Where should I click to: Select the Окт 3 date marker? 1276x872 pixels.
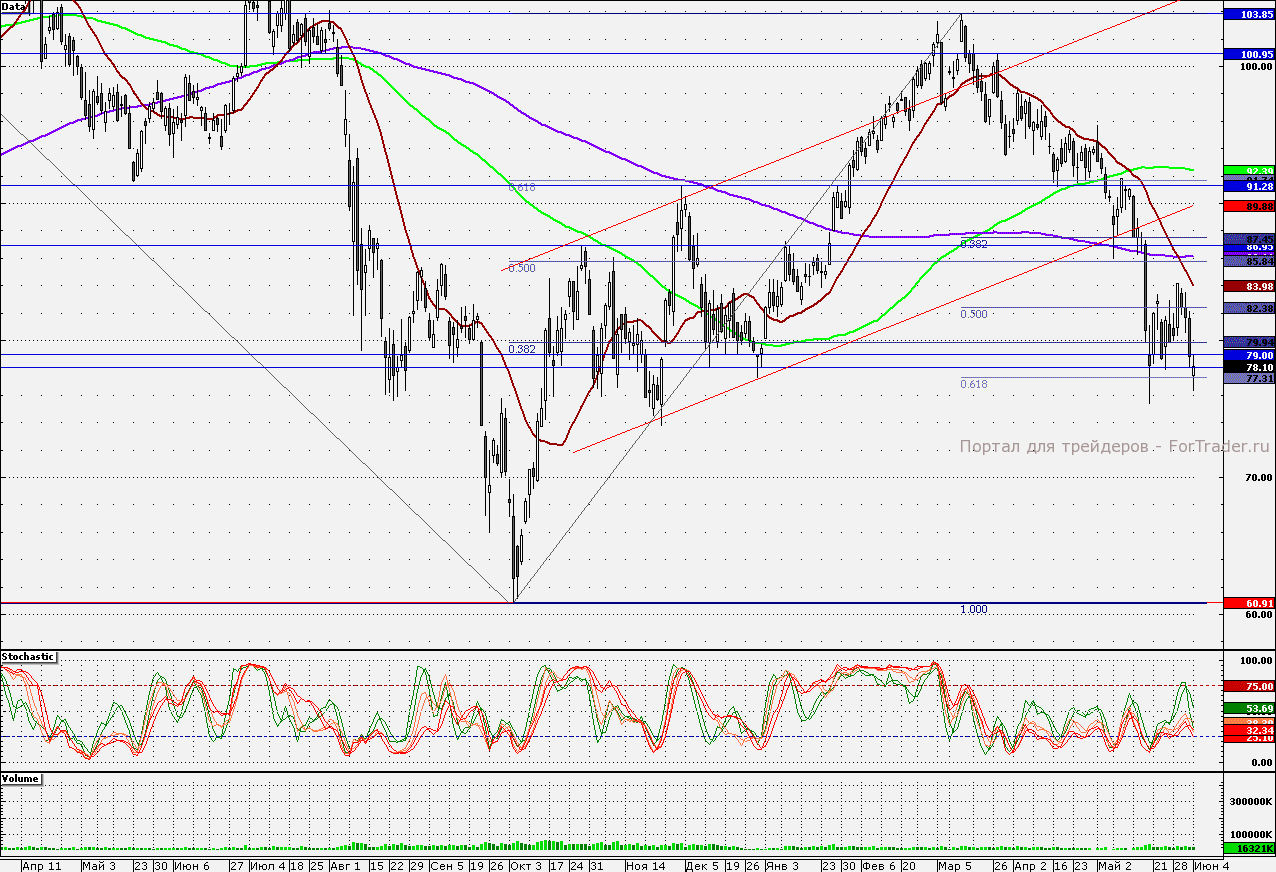coord(525,865)
